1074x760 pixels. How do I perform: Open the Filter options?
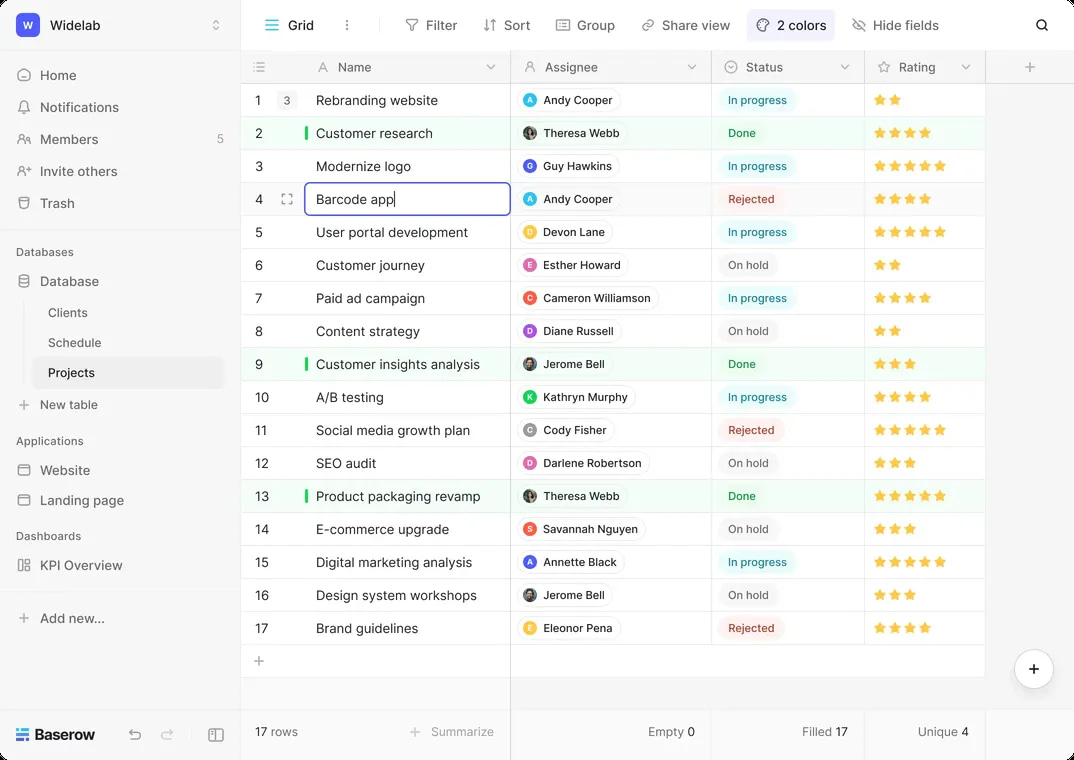(431, 25)
